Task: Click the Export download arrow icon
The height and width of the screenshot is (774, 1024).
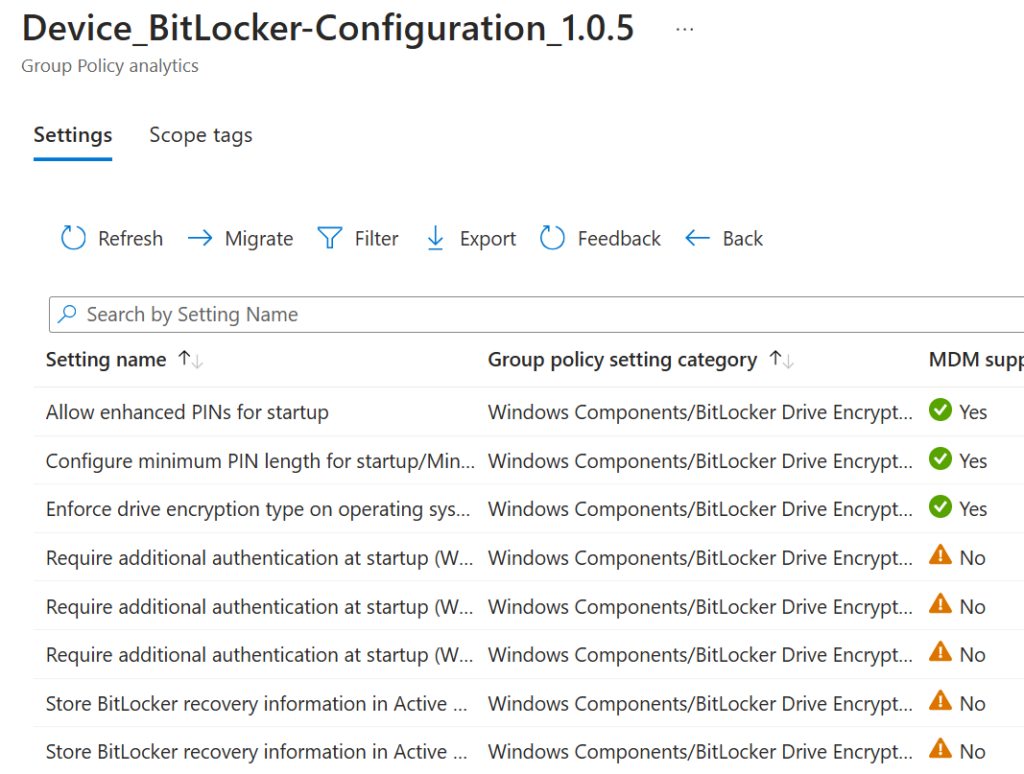Action: click(435, 238)
